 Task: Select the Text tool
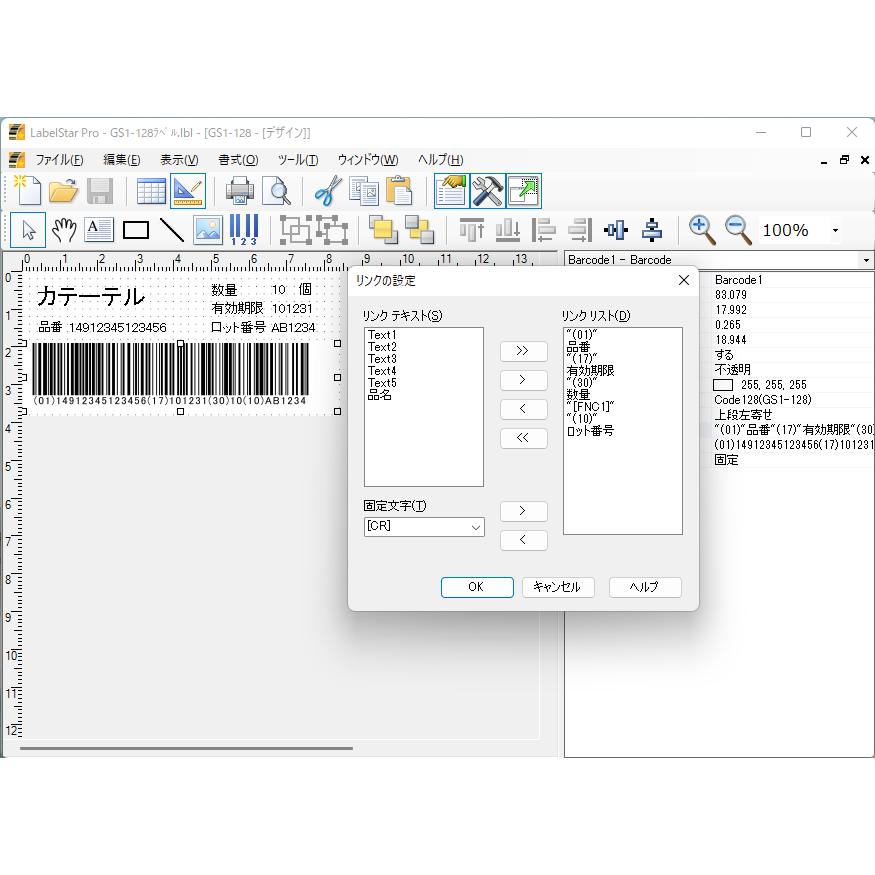tap(99, 230)
